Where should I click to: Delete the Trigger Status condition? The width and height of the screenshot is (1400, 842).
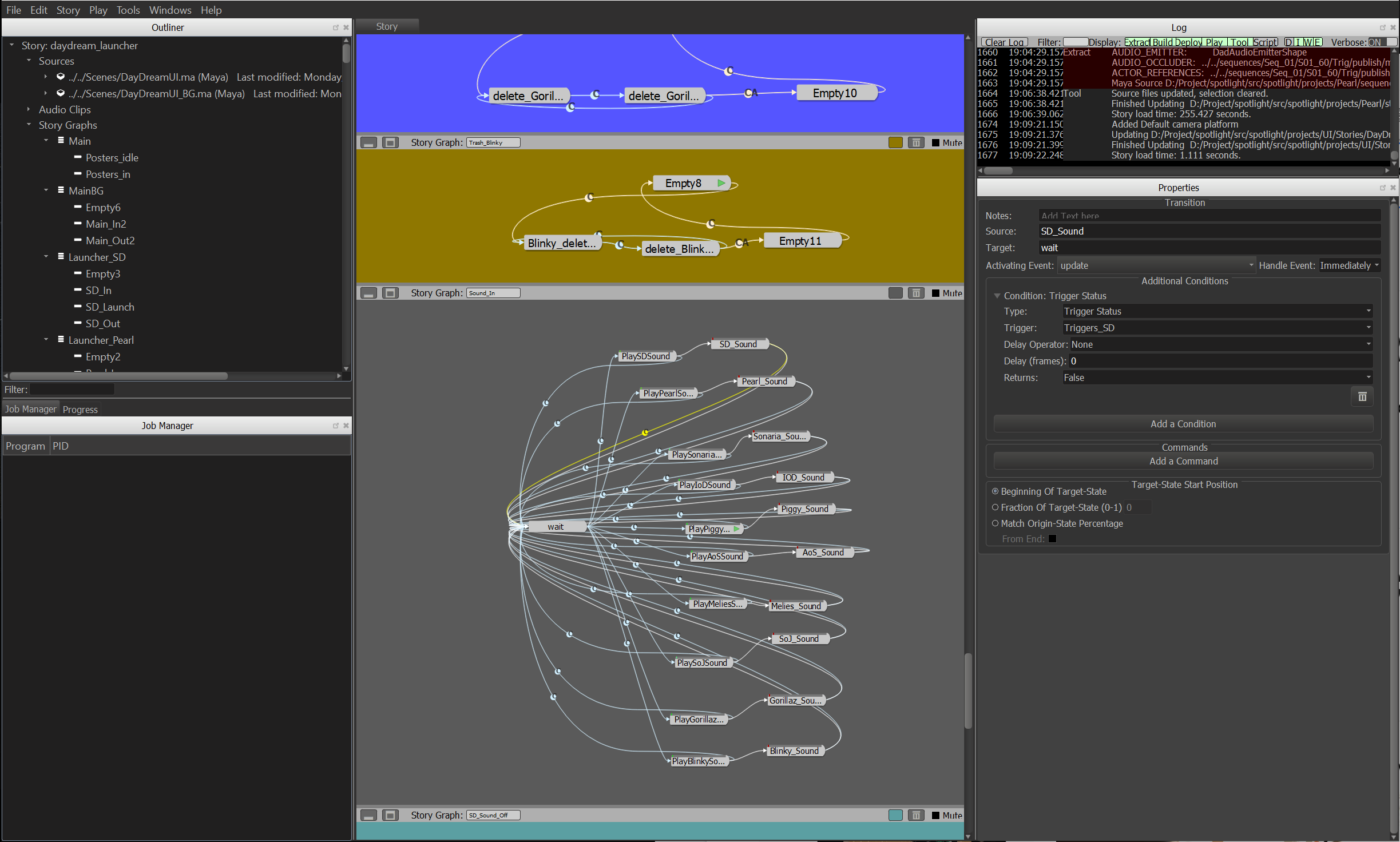click(1362, 397)
